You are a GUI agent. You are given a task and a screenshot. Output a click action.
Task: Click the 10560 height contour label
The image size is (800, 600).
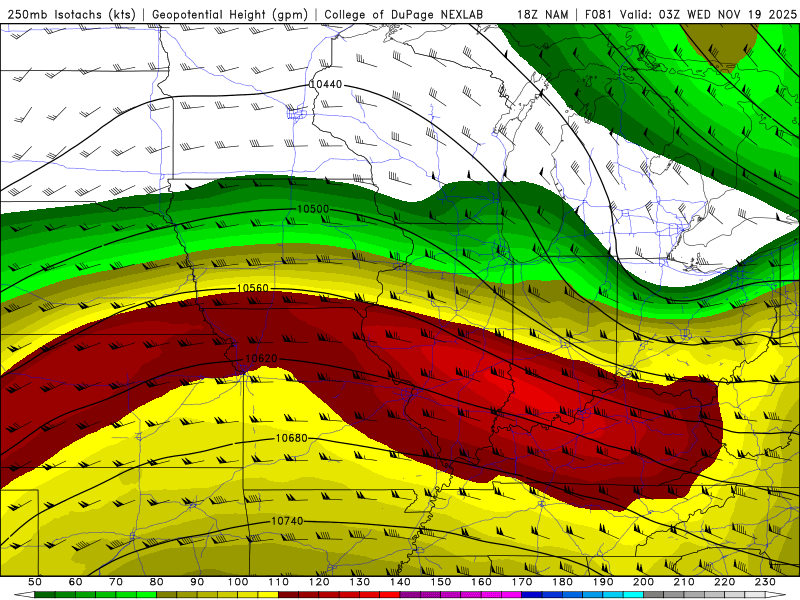253,288
